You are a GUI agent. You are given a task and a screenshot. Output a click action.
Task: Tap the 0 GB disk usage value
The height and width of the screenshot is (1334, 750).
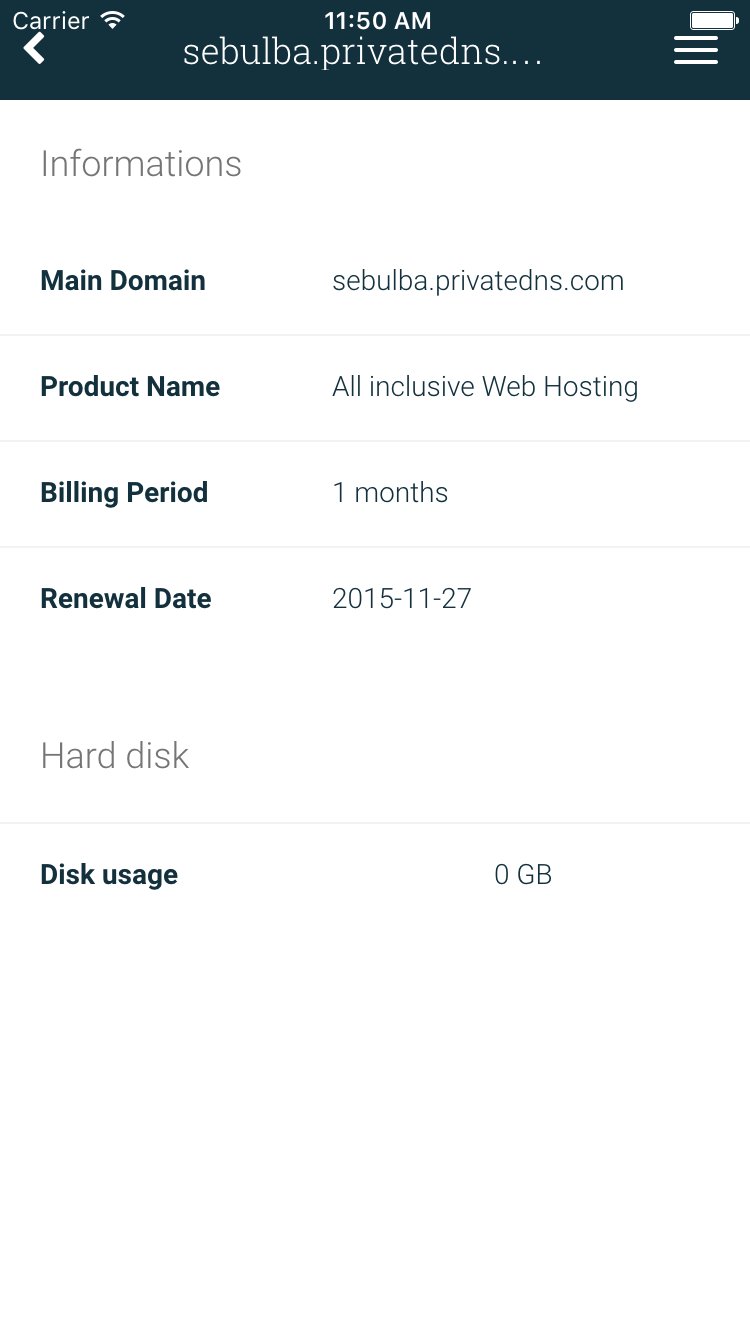(523, 875)
